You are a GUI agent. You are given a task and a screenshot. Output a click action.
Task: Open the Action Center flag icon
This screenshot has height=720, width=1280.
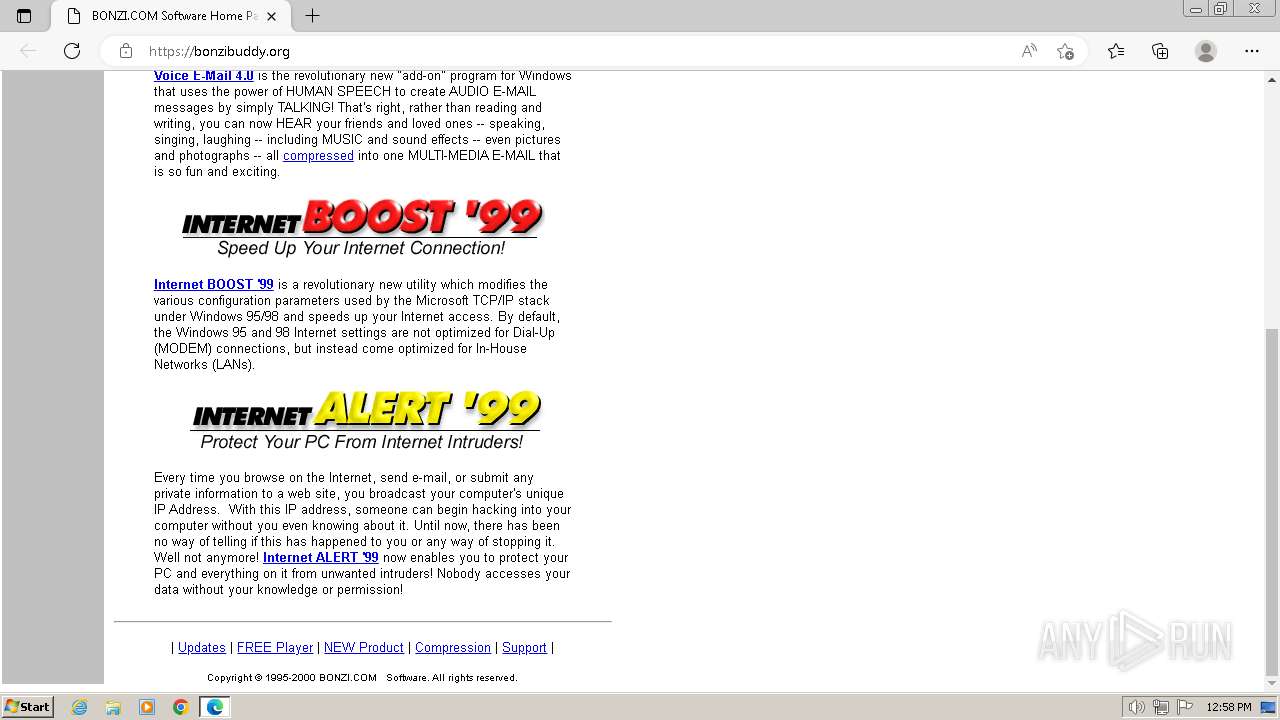(1184, 707)
